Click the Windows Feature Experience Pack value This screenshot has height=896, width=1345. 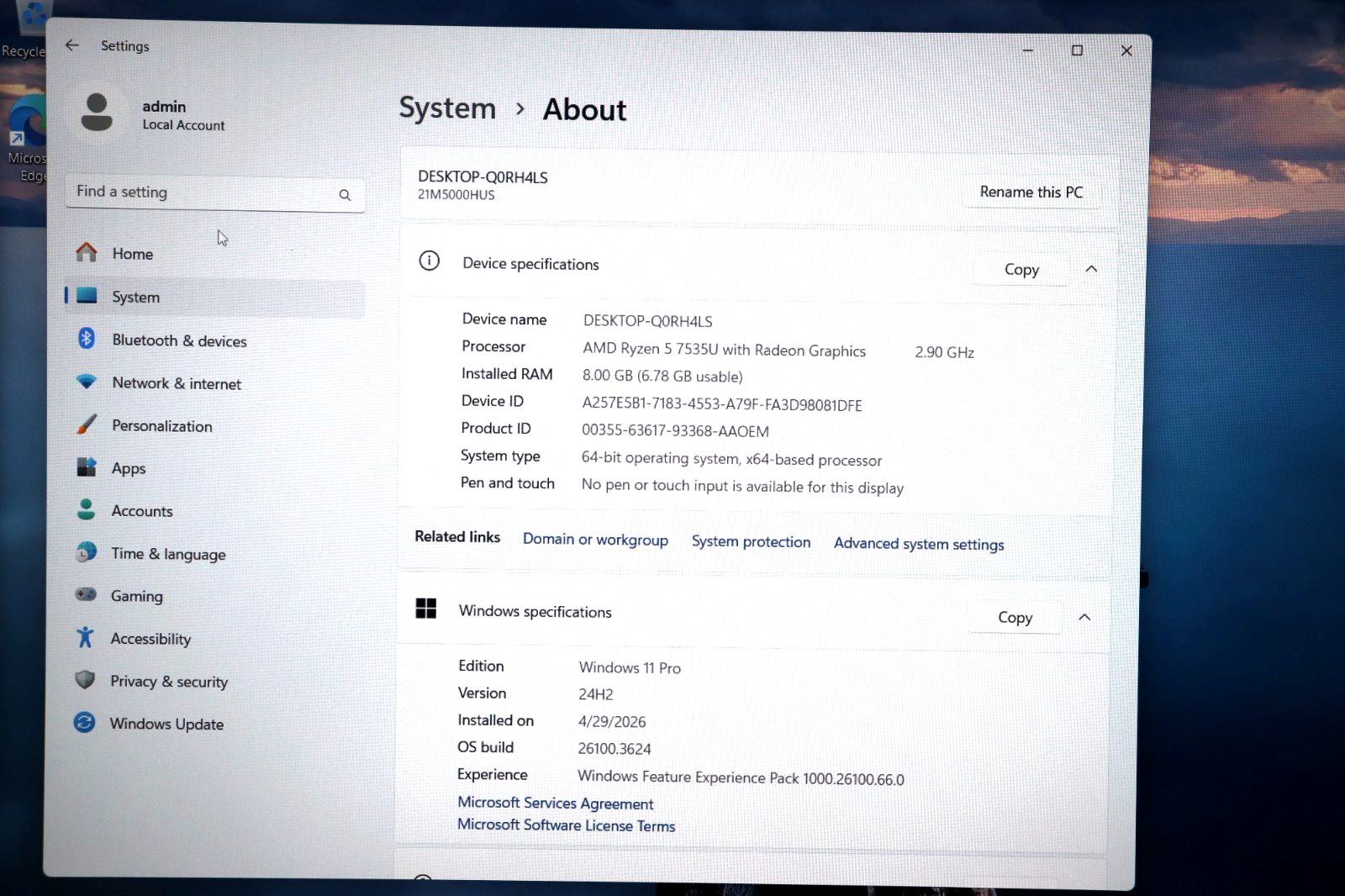pyautogui.click(x=741, y=777)
